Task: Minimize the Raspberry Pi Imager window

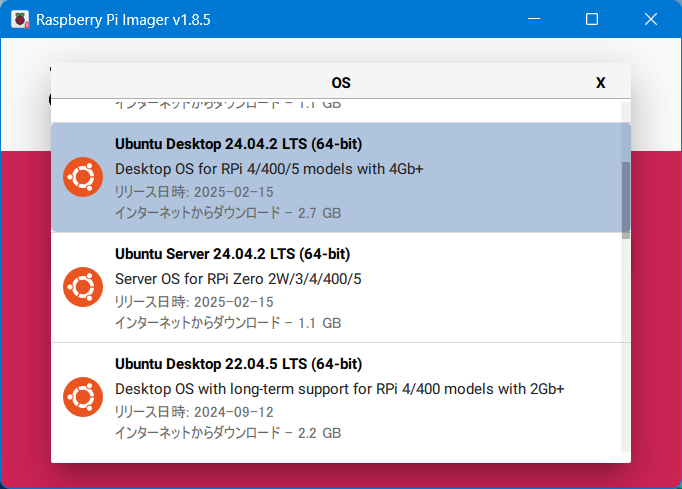Action: point(534,19)
